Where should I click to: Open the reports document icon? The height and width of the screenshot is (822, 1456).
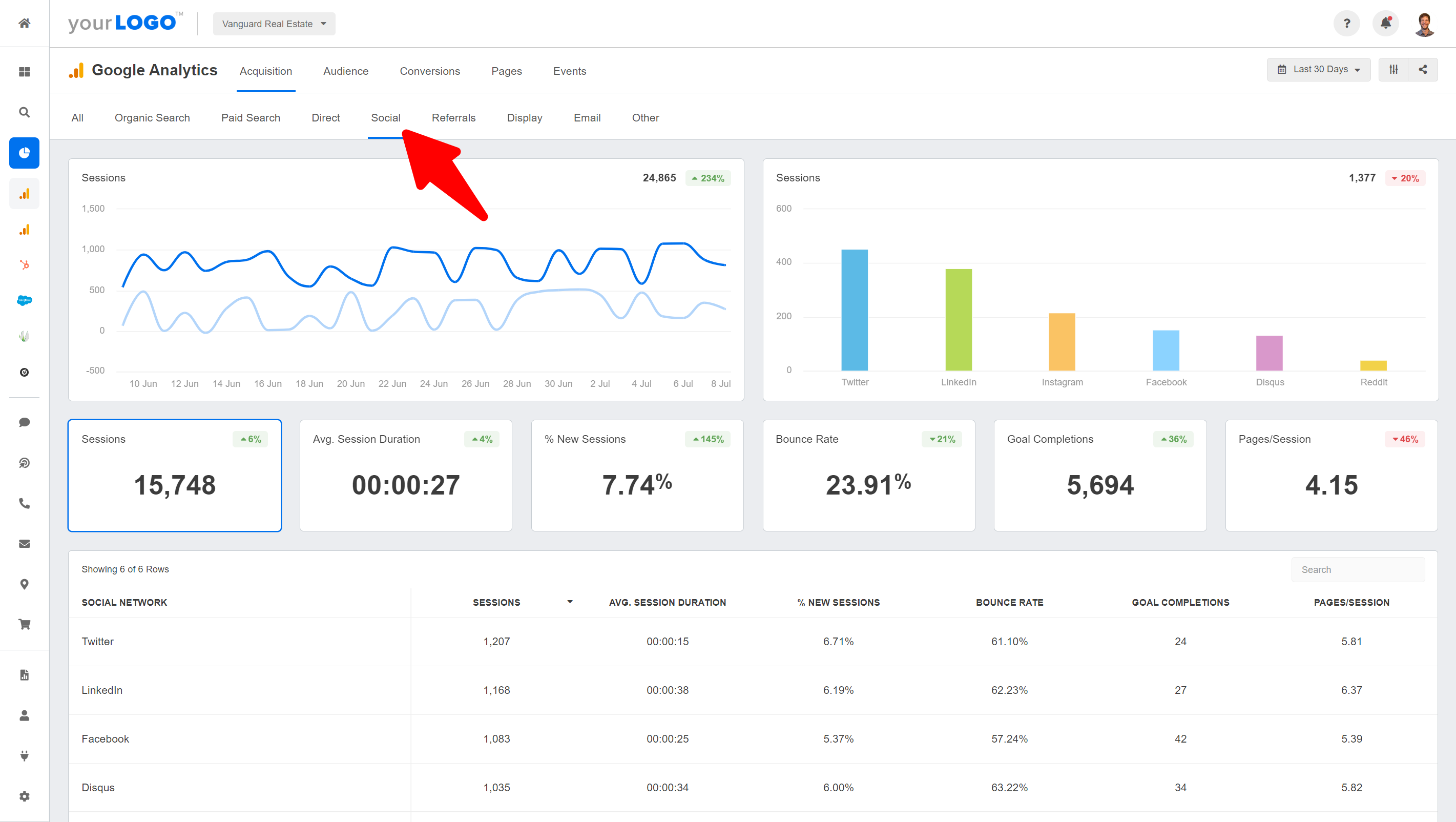(x=24, y=675)
